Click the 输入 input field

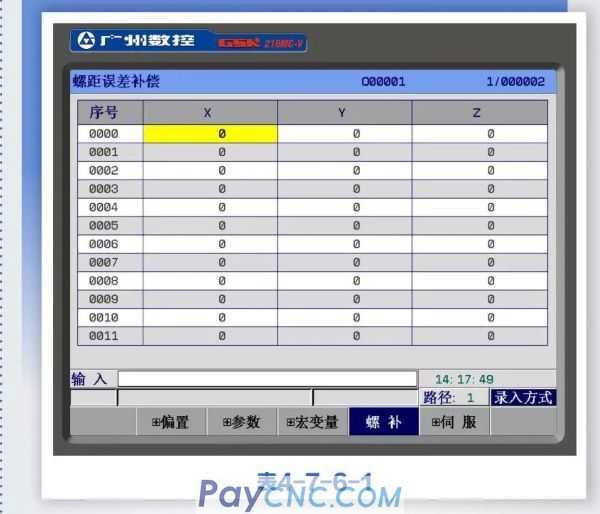267,379
